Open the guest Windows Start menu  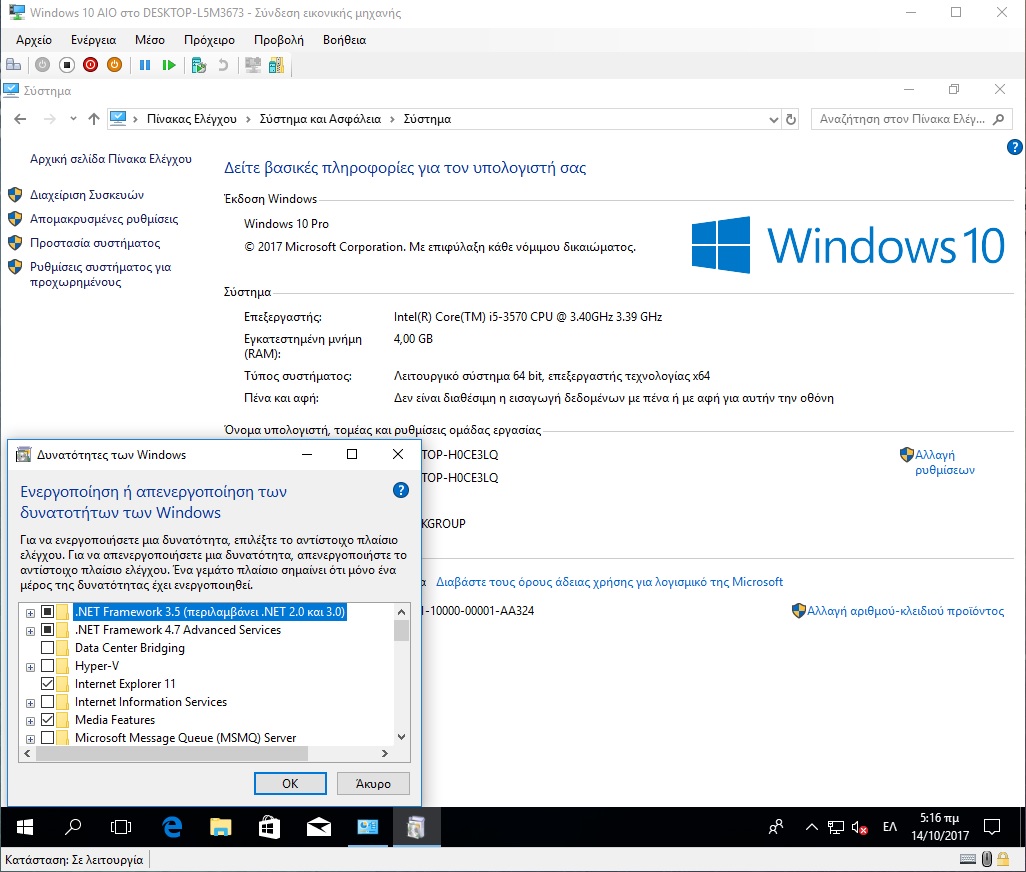pyautogui.click(x=24, y=828)
